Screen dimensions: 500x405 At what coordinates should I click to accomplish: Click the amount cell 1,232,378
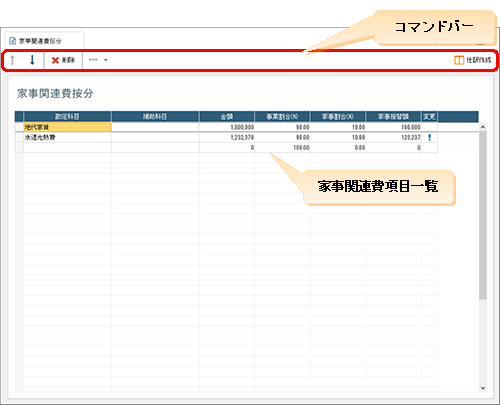pyautogui.click(x=227, y=137)
